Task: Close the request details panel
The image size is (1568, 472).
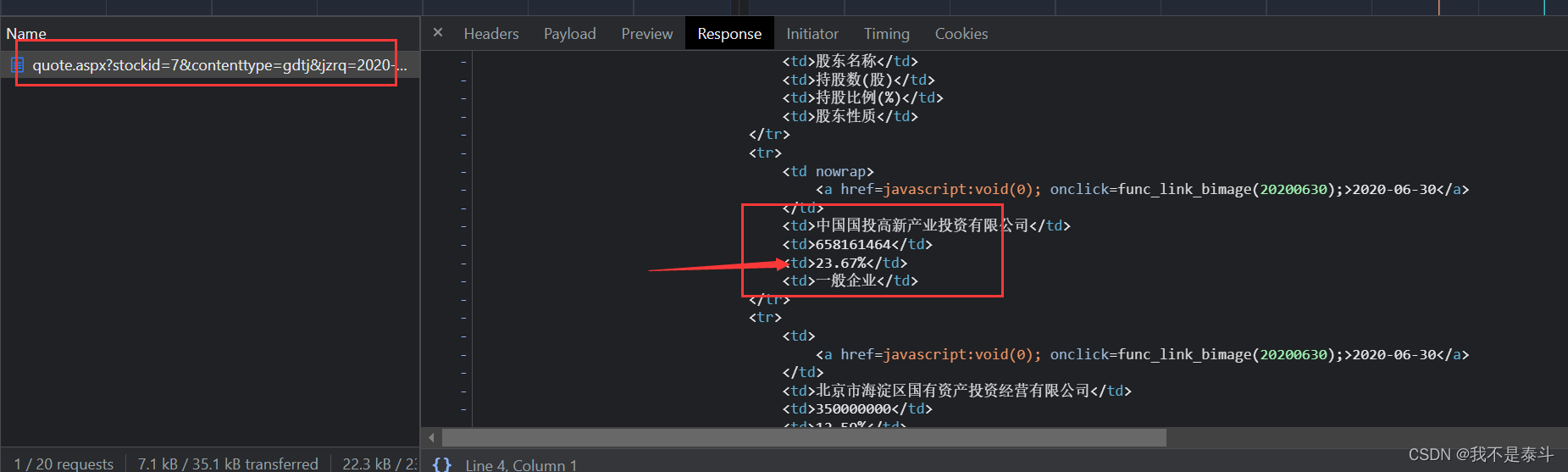Action: [438, 33]
